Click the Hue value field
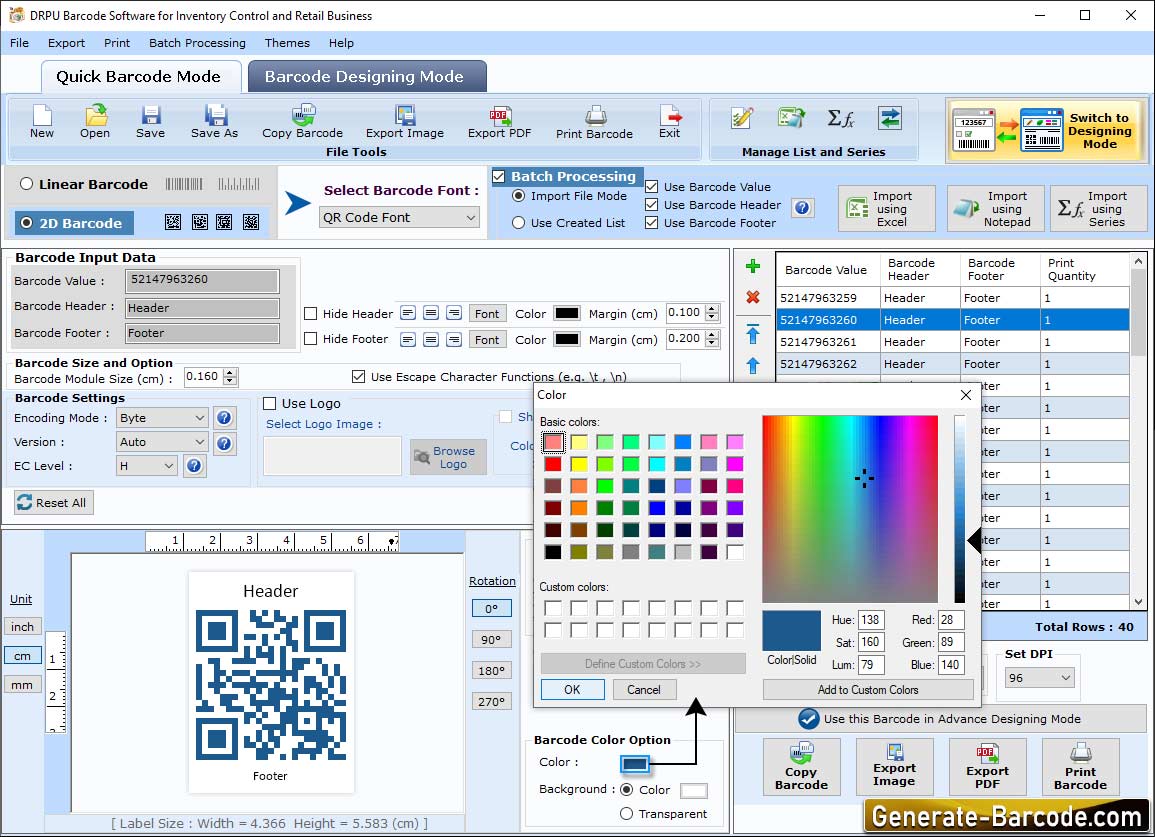1155x837 pixels. point(871,620)
